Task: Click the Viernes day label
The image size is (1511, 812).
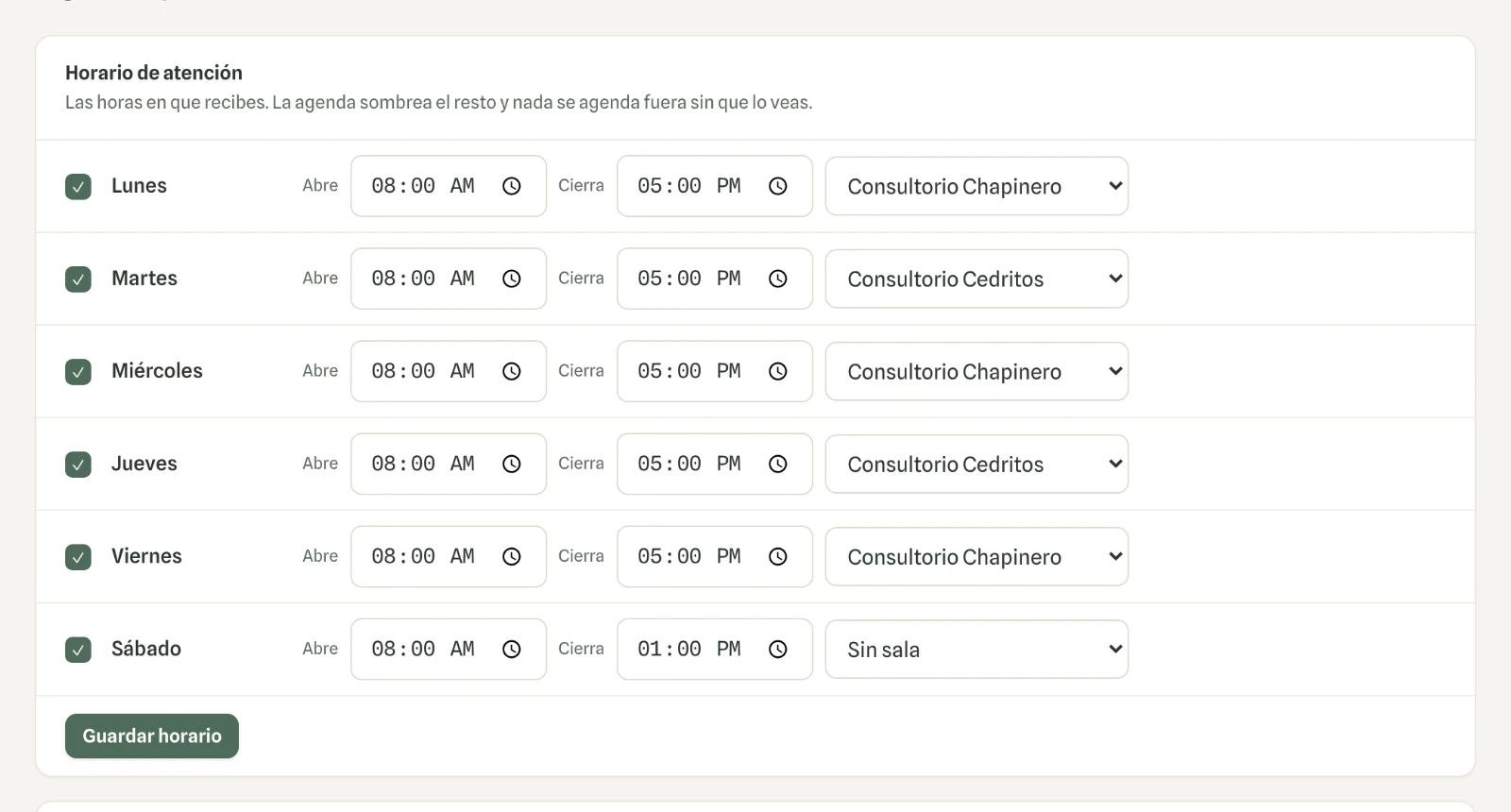Action: [x=146, y=556]
